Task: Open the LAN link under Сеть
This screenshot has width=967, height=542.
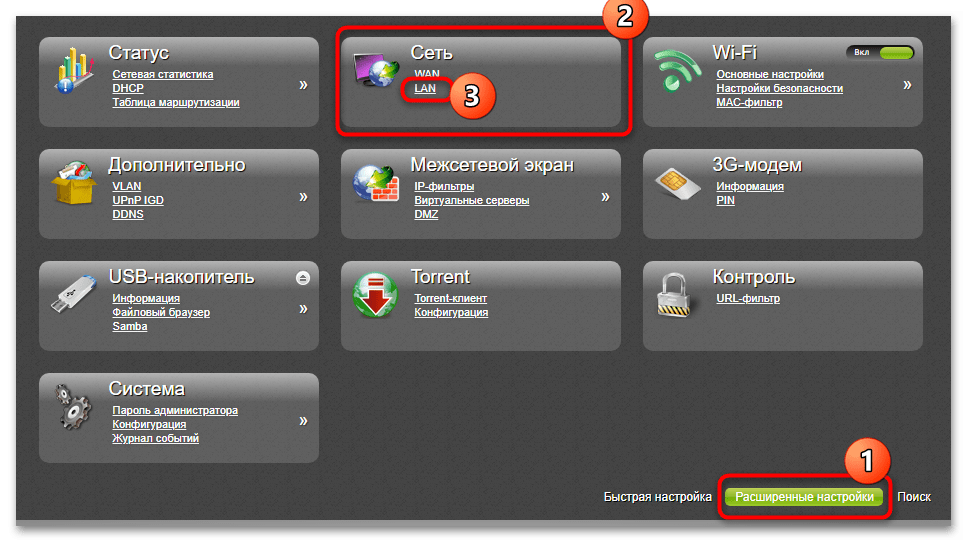Action: tap(425, 88)
